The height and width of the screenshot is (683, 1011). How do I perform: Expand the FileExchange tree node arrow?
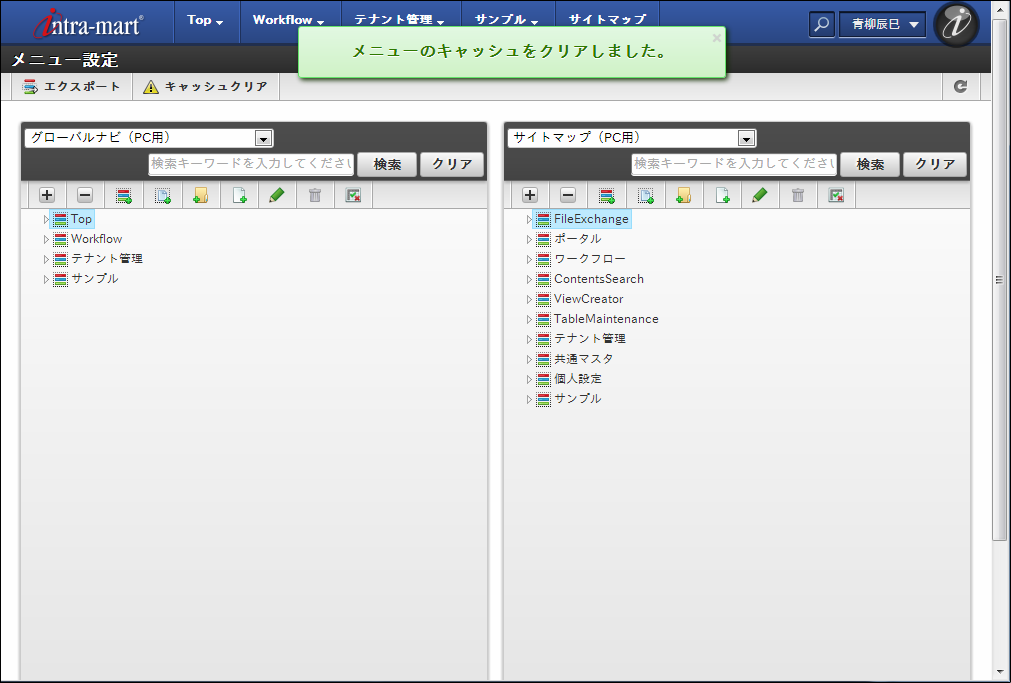pyautogui.click(x=529, y=219)
